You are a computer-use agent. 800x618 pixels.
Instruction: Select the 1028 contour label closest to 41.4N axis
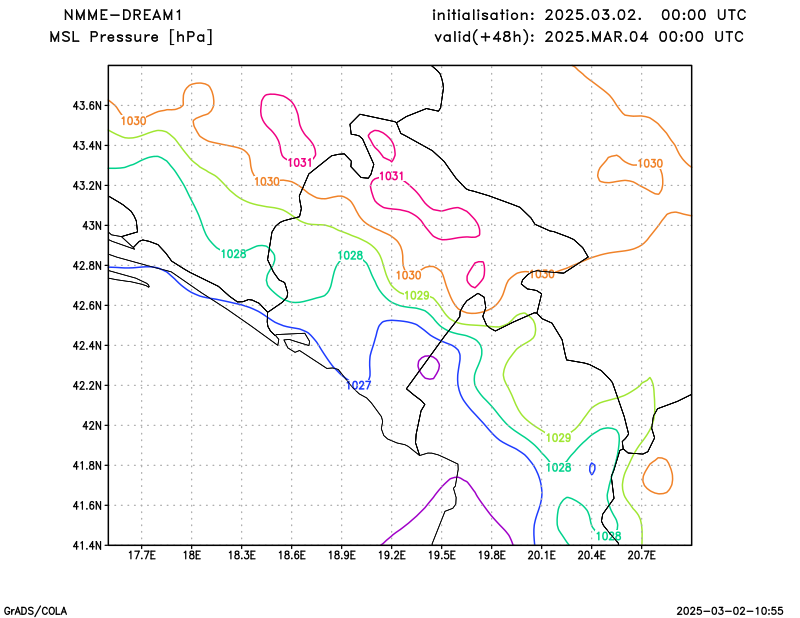coord(609,536)
